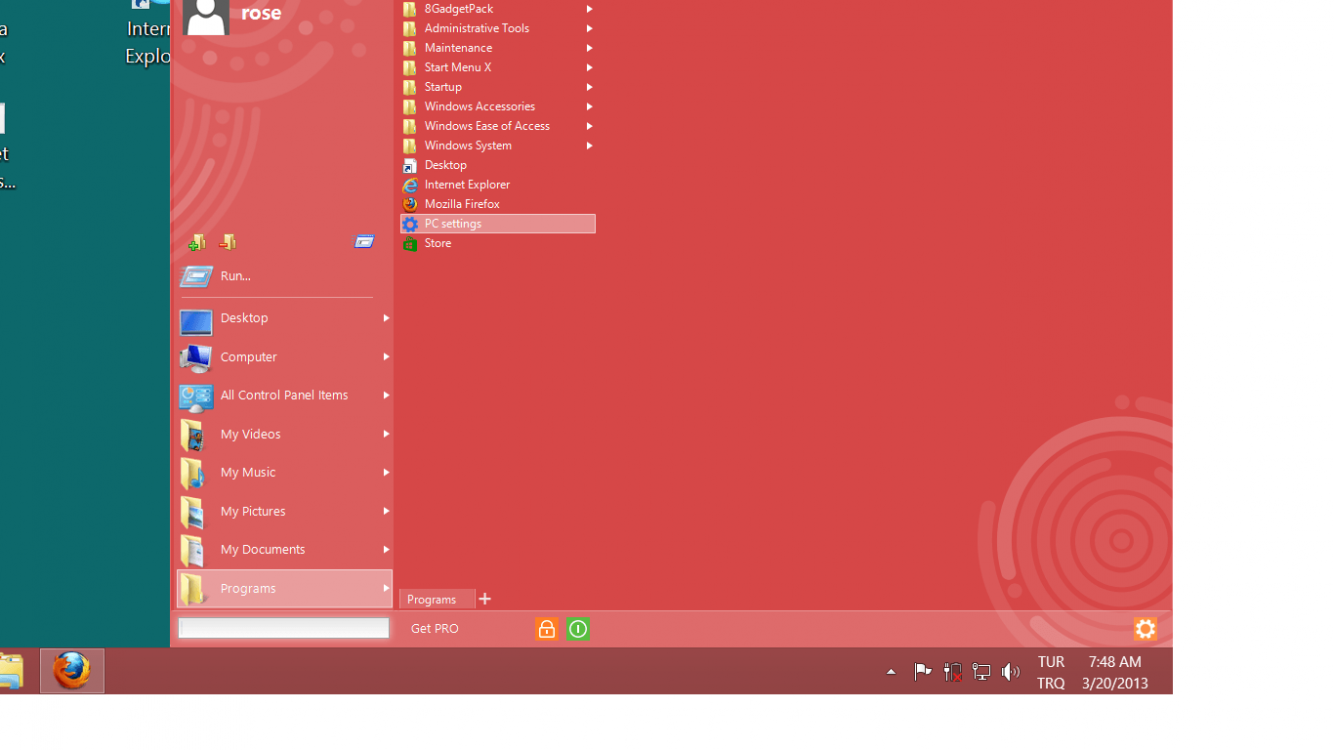Expand the Maintenance submenu arrow
Image resolution: width=1334 pixels, height=750 pixels.
tap(590, 48)
